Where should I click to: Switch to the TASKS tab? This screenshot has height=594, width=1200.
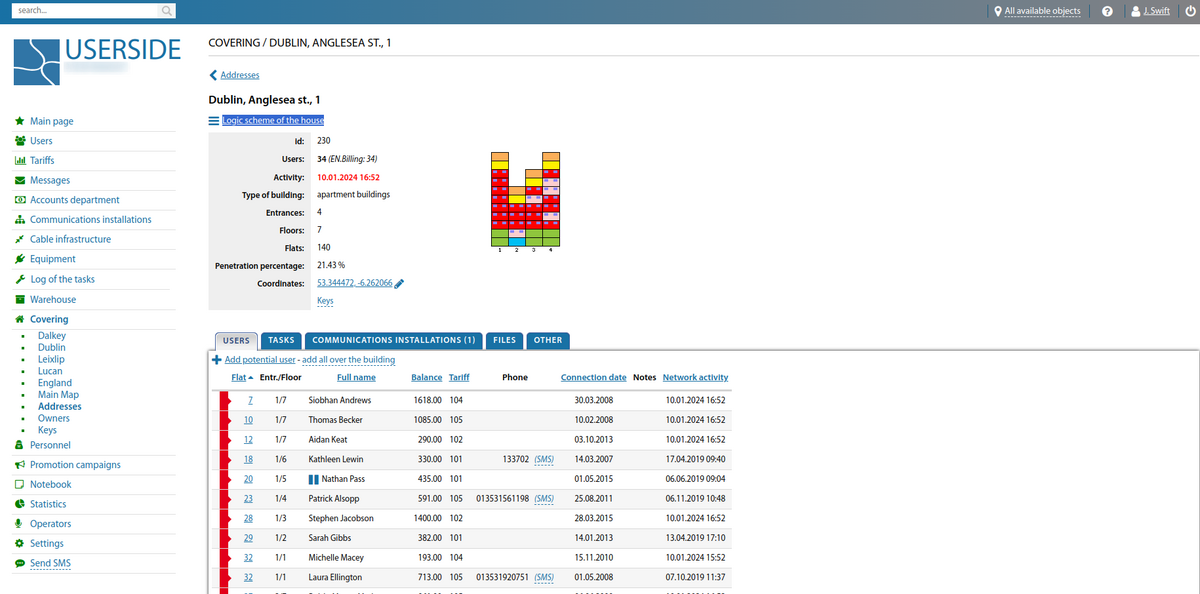click(281, 340)
